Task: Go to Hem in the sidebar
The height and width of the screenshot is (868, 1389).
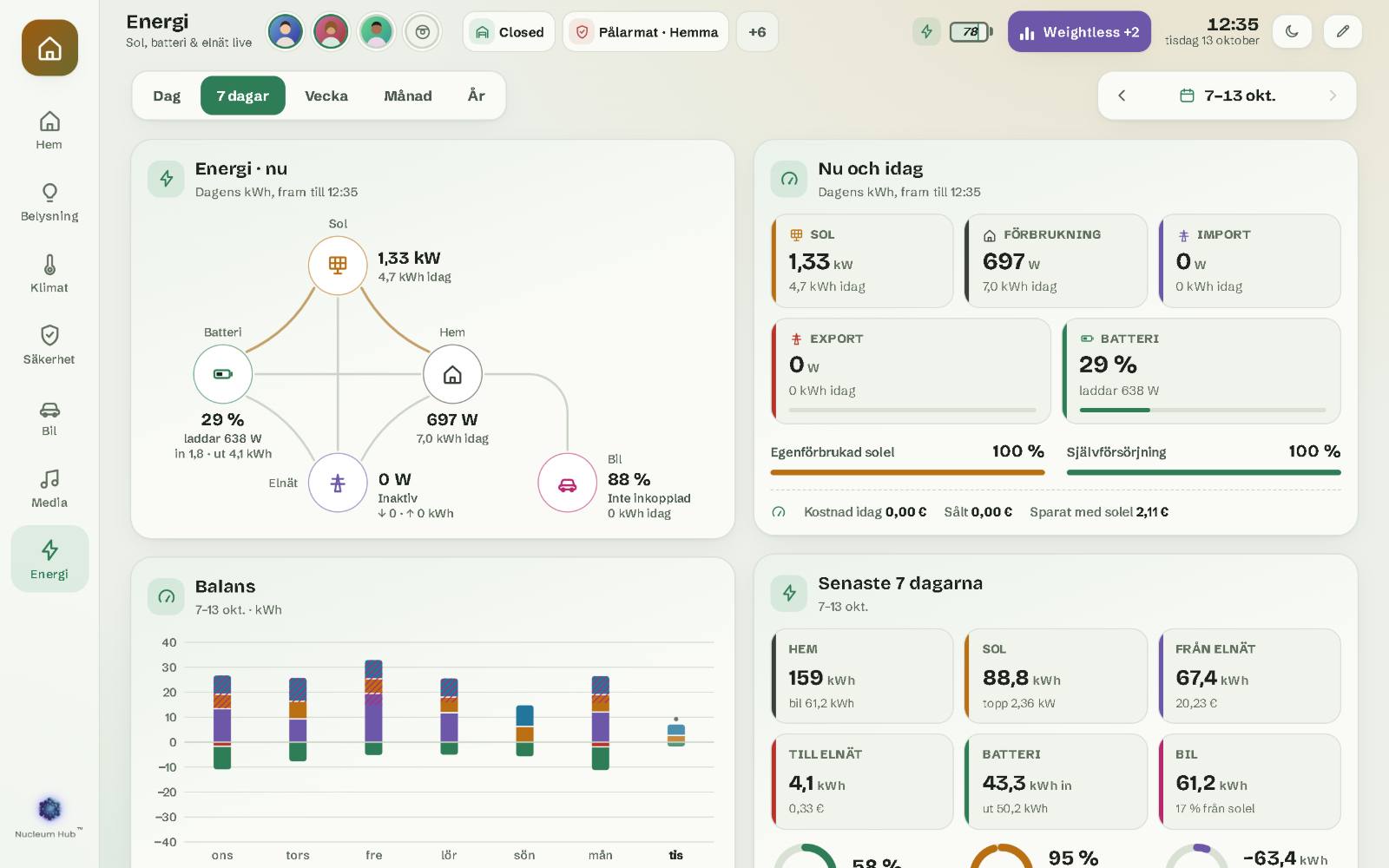Action: pyautogui.click(x=49, y=130)
